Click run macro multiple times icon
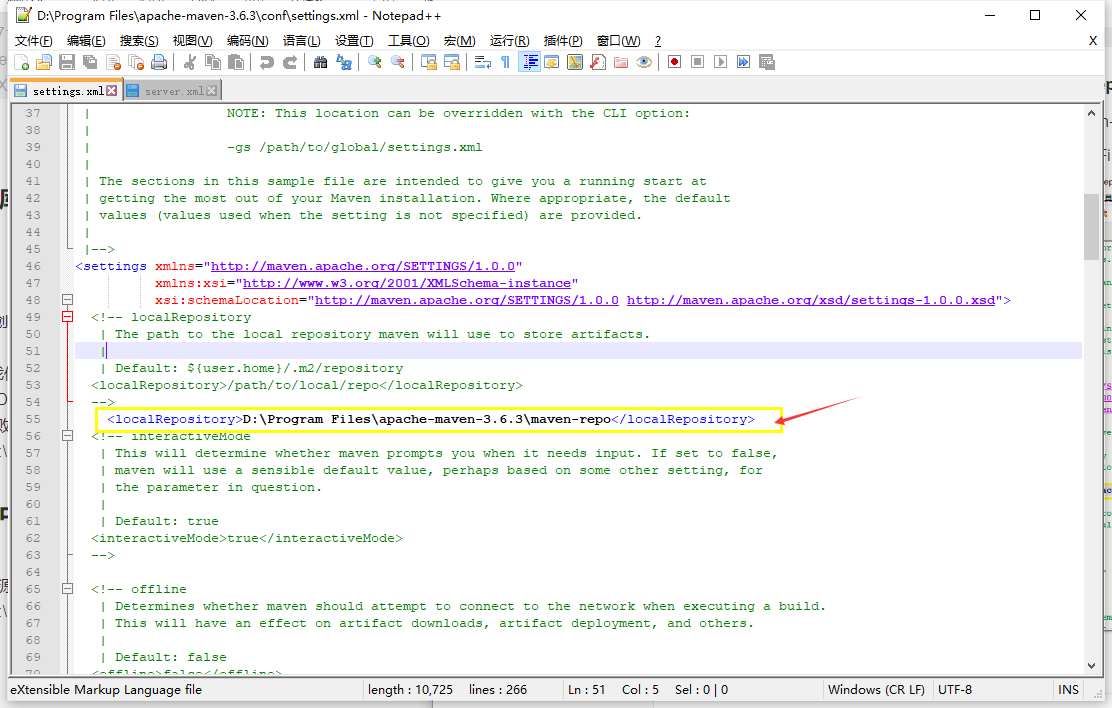The image size is (1112, 708). click(x=743, y=62)
